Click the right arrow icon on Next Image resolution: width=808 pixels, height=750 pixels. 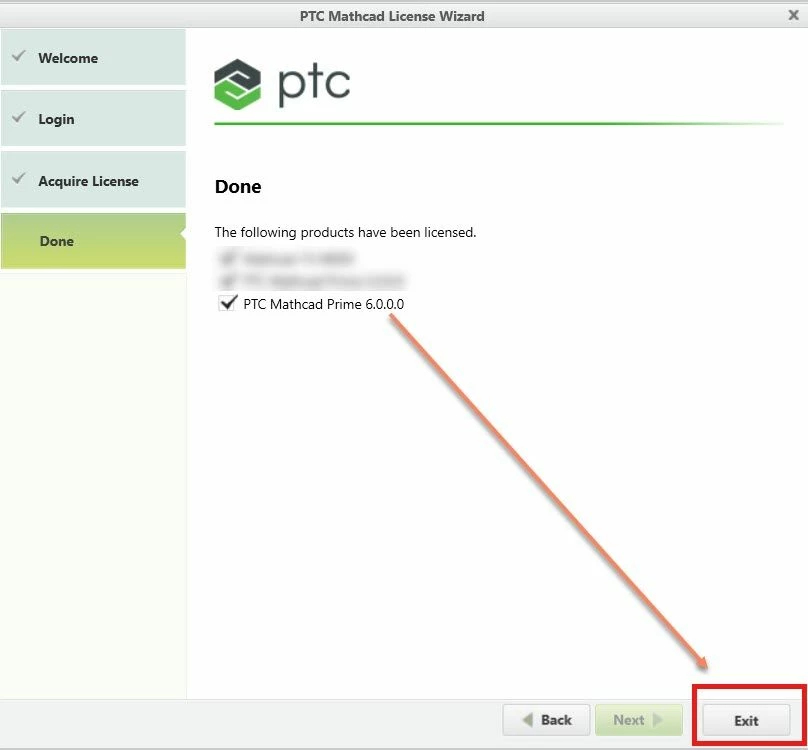(x=658, y=720)
